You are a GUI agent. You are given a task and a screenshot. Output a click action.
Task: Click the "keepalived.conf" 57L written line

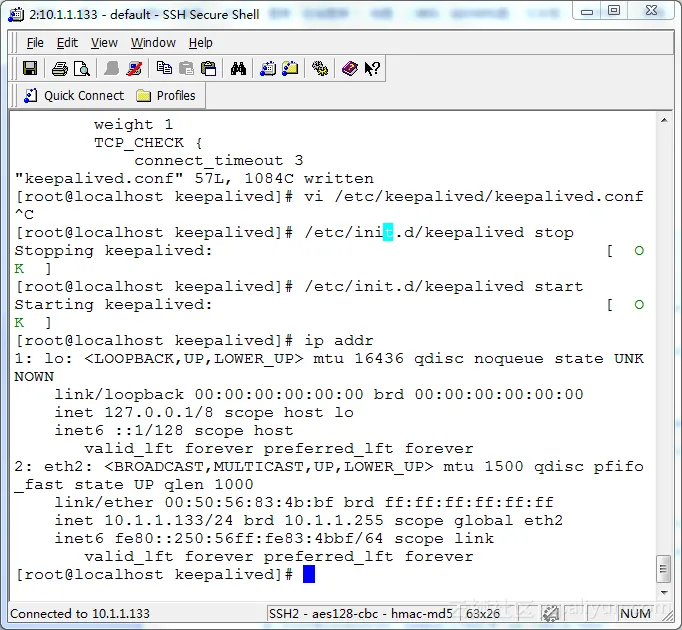pos(194,179)
